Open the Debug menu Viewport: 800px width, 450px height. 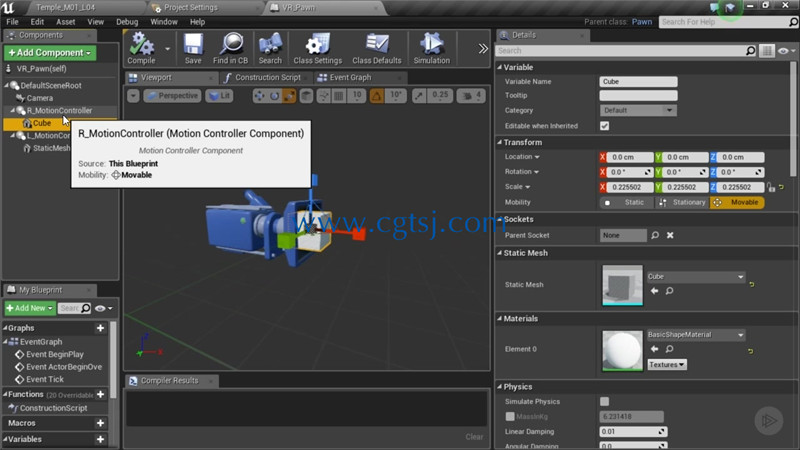[x=127, y=22]
